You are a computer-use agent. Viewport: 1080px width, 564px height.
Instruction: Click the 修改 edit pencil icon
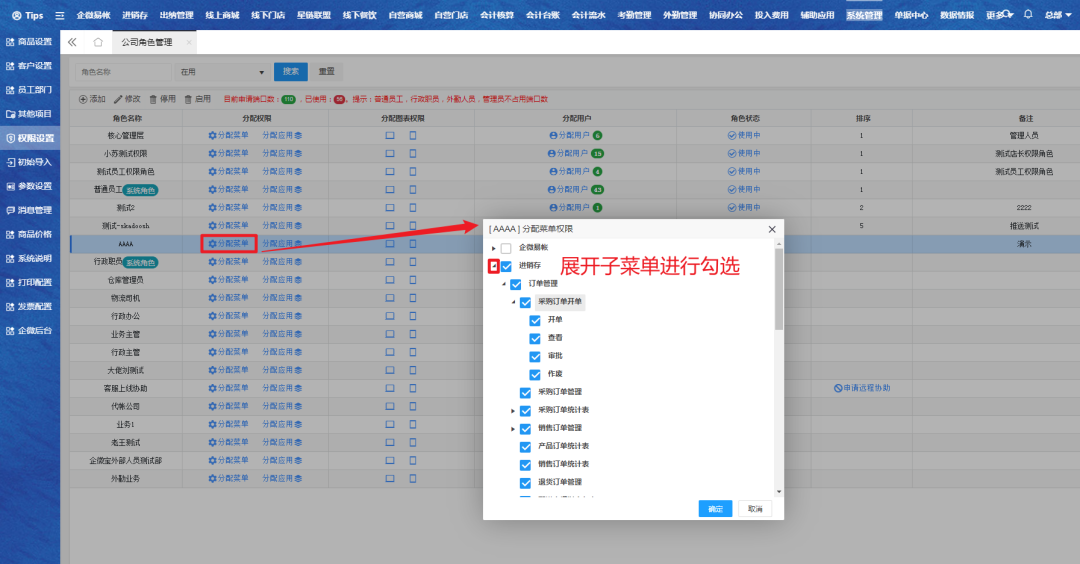pyautogui.click(x=118, y=99)
